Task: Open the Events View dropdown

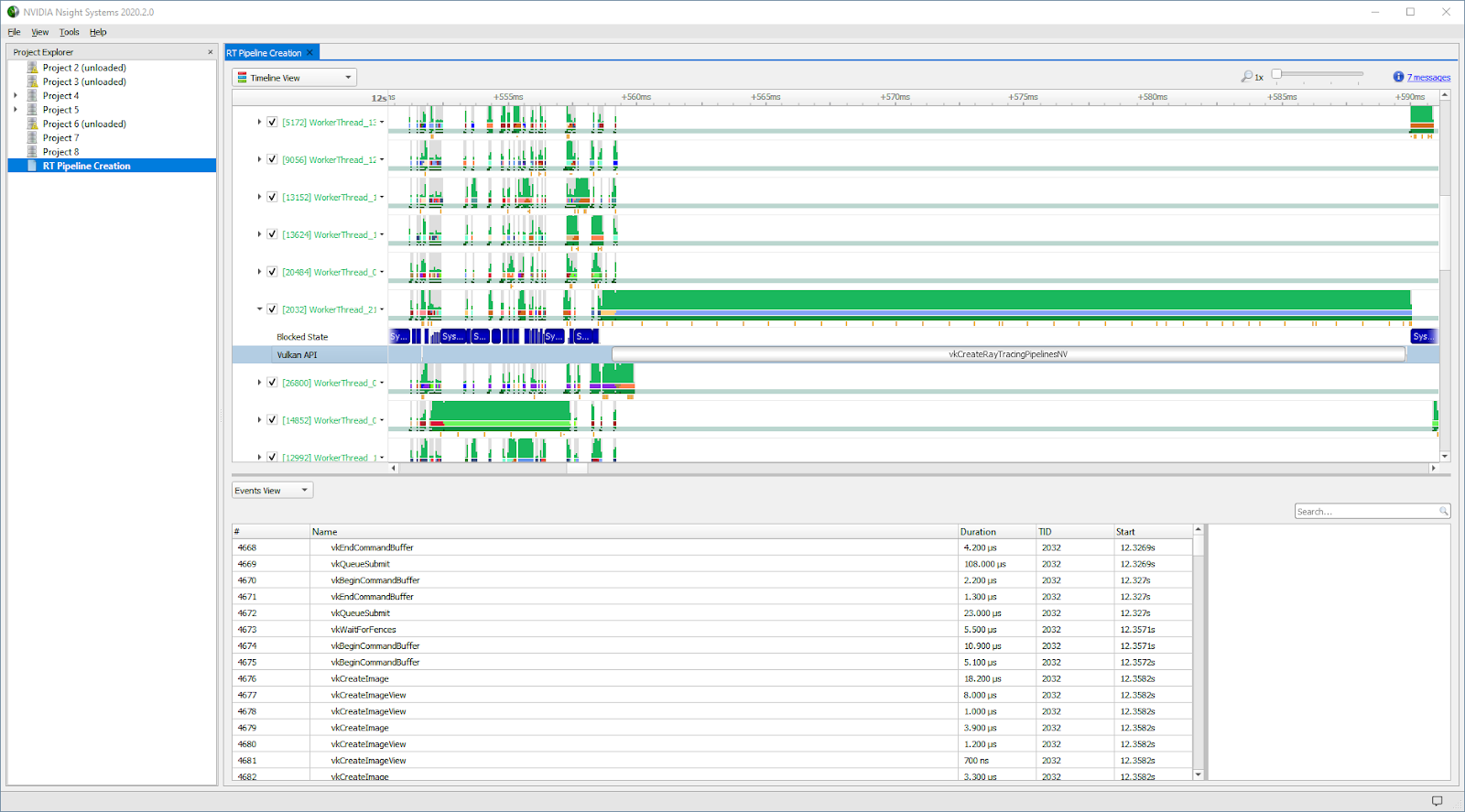Action: 272,491
